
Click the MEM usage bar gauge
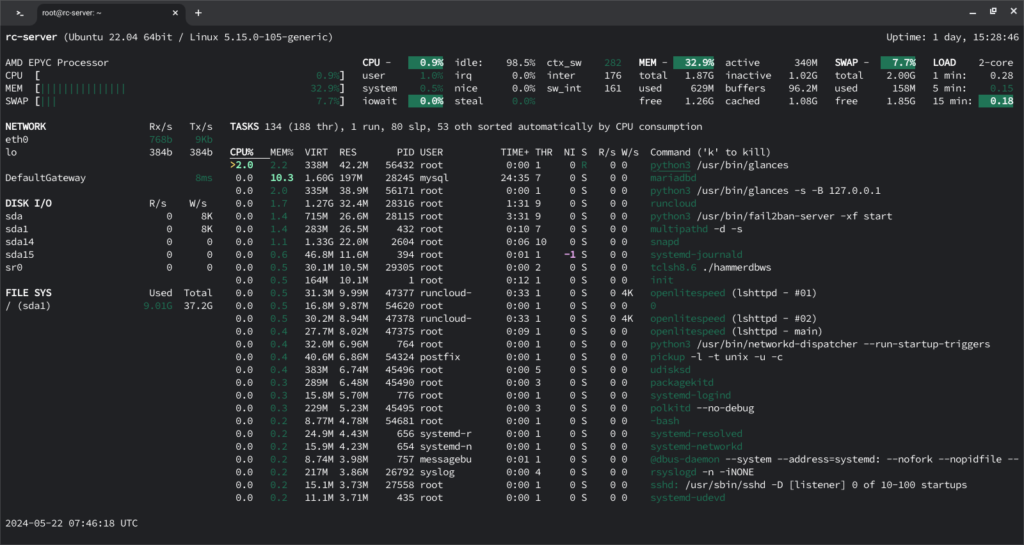(x=190, y=89)
